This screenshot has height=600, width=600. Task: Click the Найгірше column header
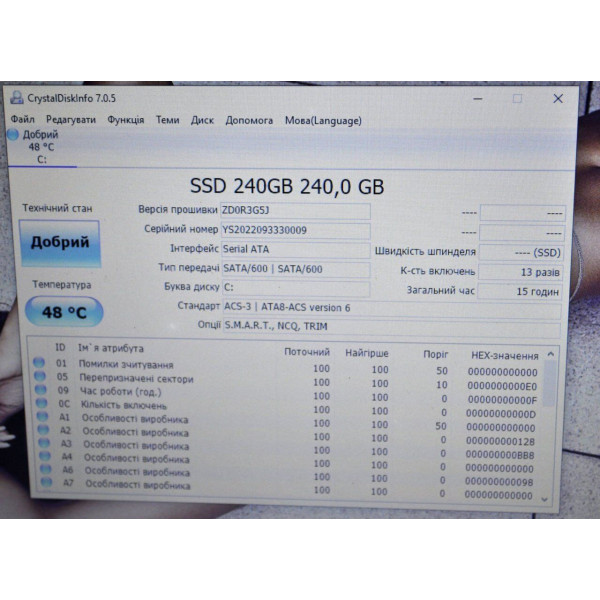[x=367, y=353]
